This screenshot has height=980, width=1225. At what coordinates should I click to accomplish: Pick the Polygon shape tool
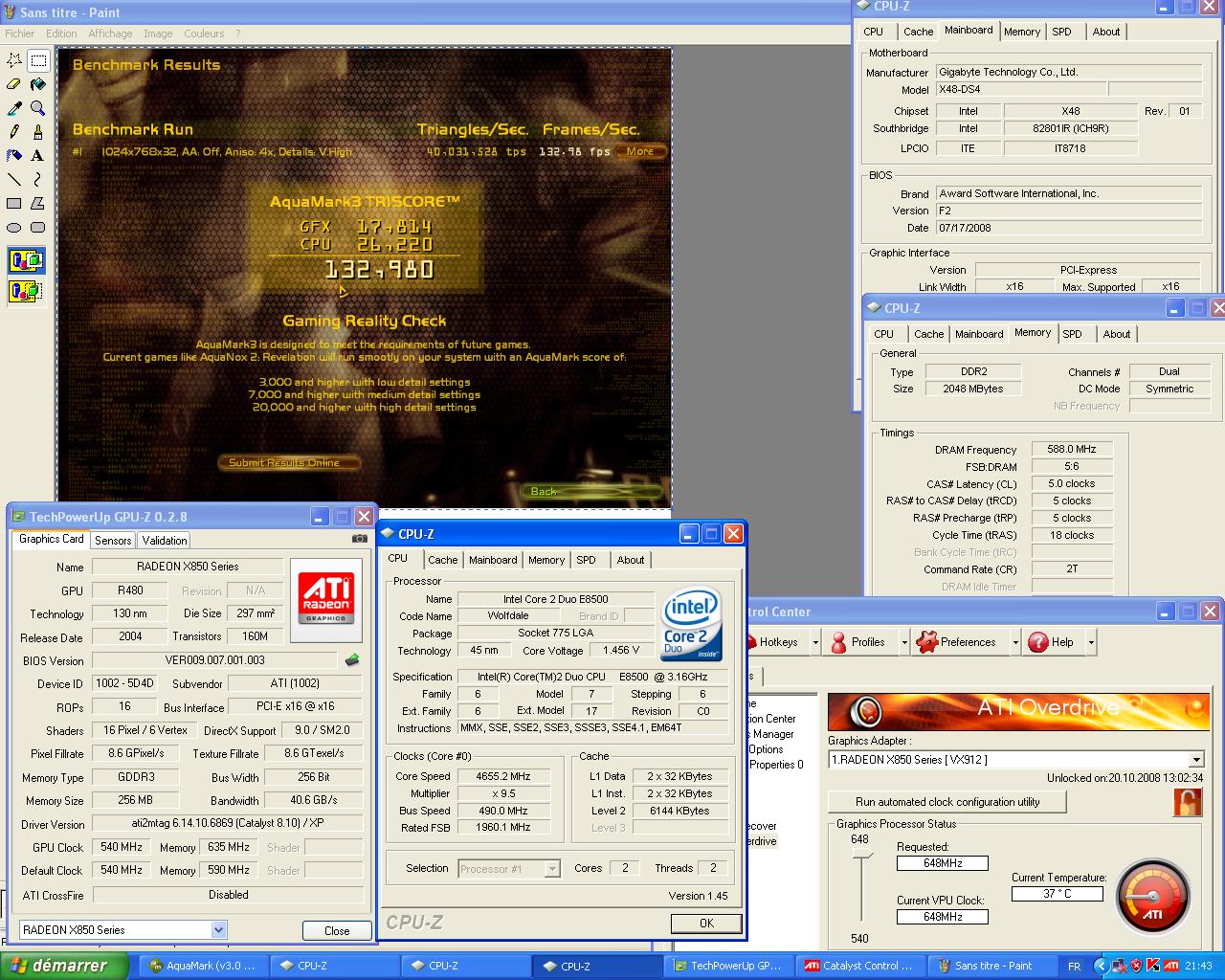38,203
